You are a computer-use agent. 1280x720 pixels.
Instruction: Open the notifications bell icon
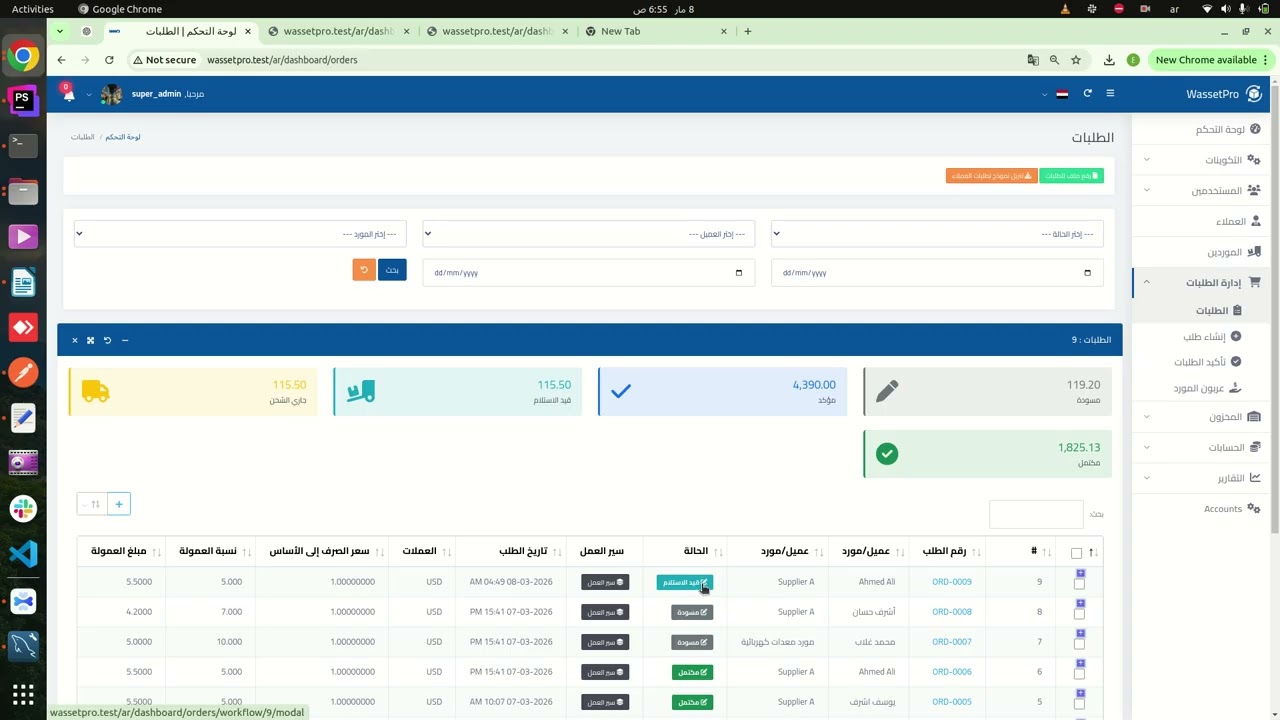(x=68, y=94)
